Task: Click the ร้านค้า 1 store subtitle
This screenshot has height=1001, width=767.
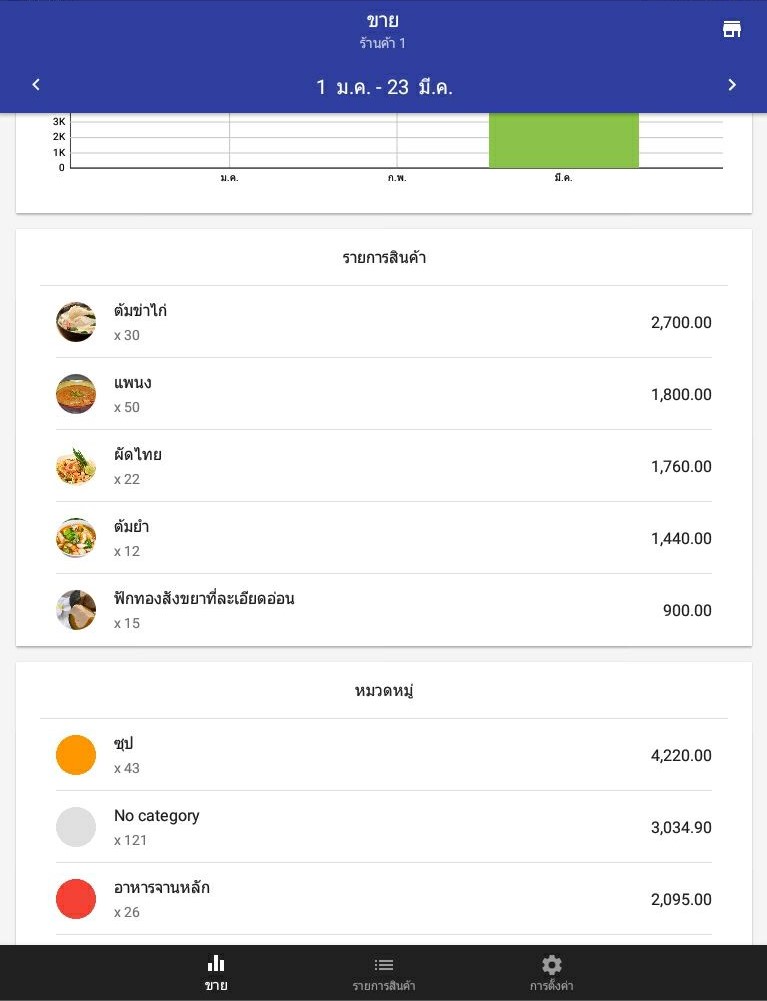Action: coord(383,44)
